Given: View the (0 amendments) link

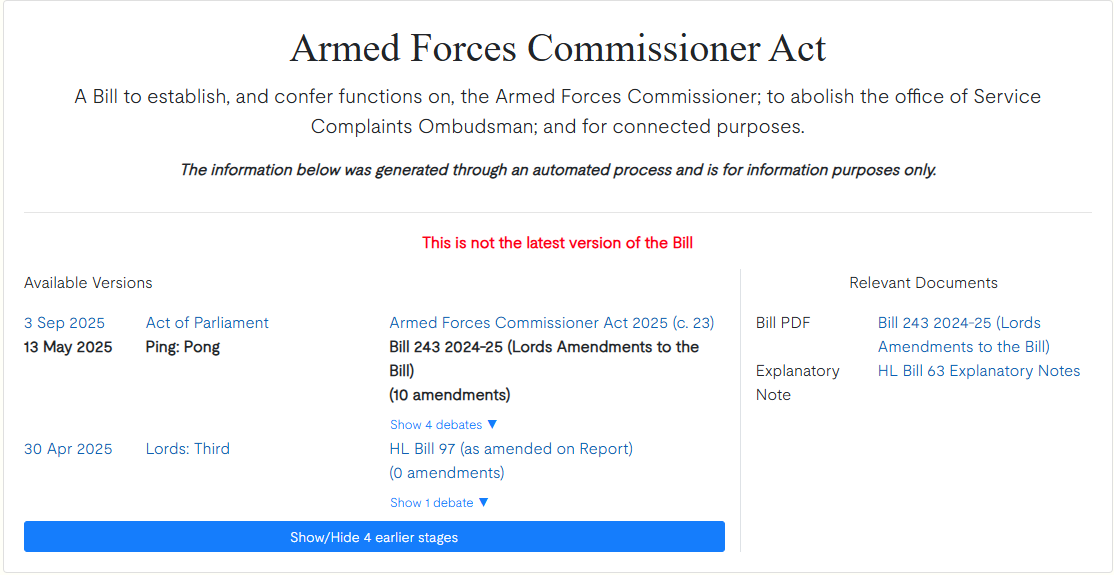Looking at the screenshot, I should 446,473.
